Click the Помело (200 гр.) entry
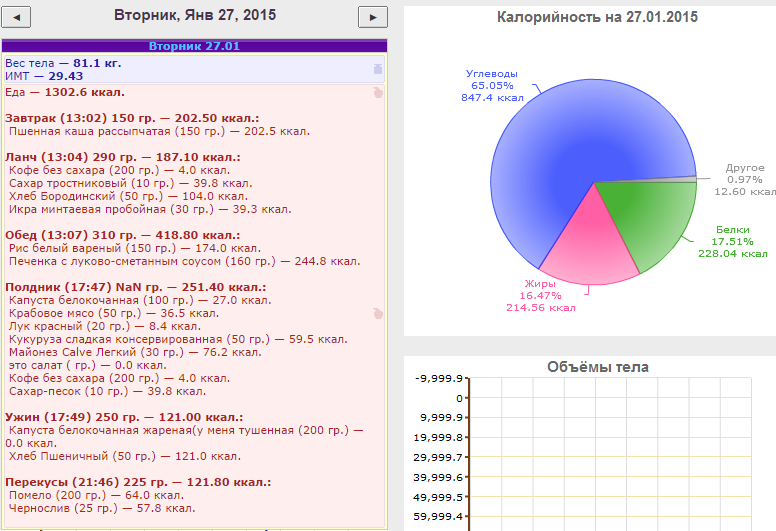The width and height of the screenshot is (776, 531). point(97,495)
